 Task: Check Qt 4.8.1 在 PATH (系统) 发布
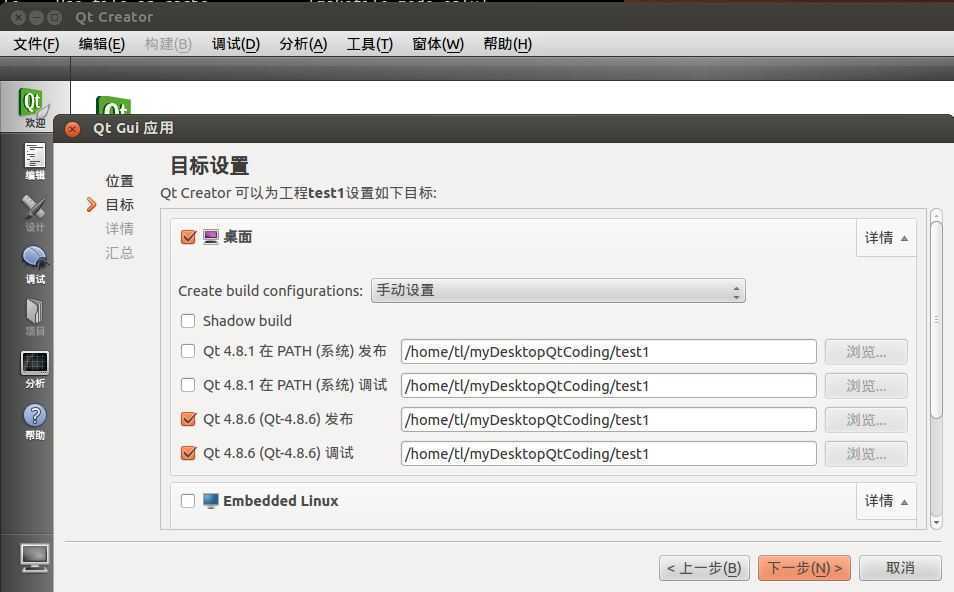coord(188,351)
